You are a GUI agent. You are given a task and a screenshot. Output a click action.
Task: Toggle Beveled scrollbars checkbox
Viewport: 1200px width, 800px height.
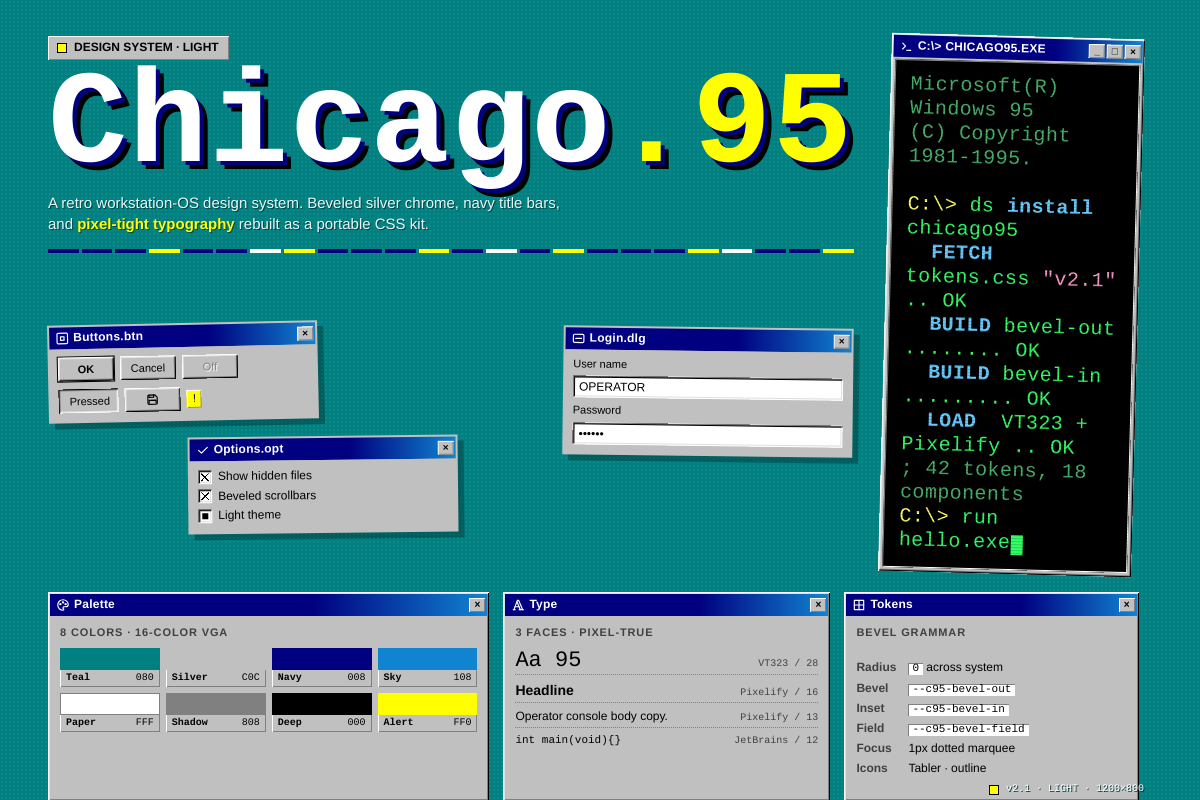click(205, 496)
